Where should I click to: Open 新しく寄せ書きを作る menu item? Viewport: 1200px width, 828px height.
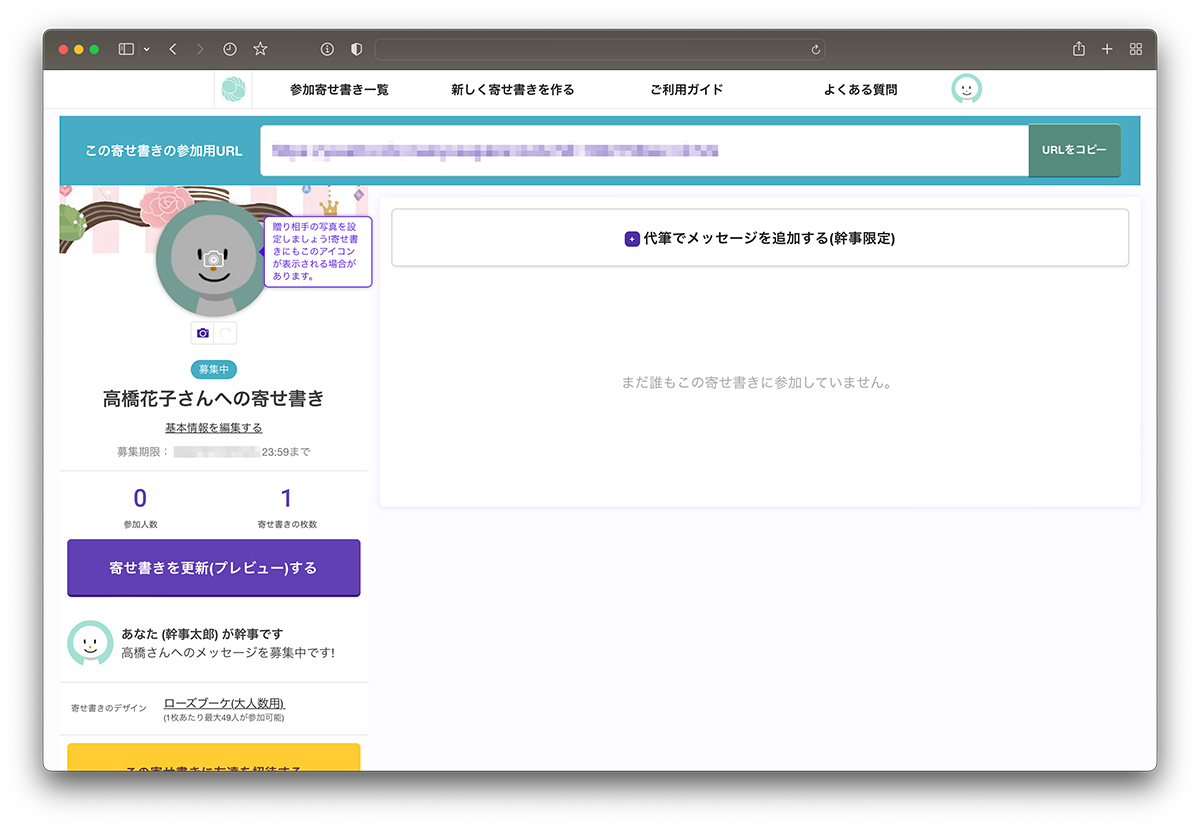point(513,90)
